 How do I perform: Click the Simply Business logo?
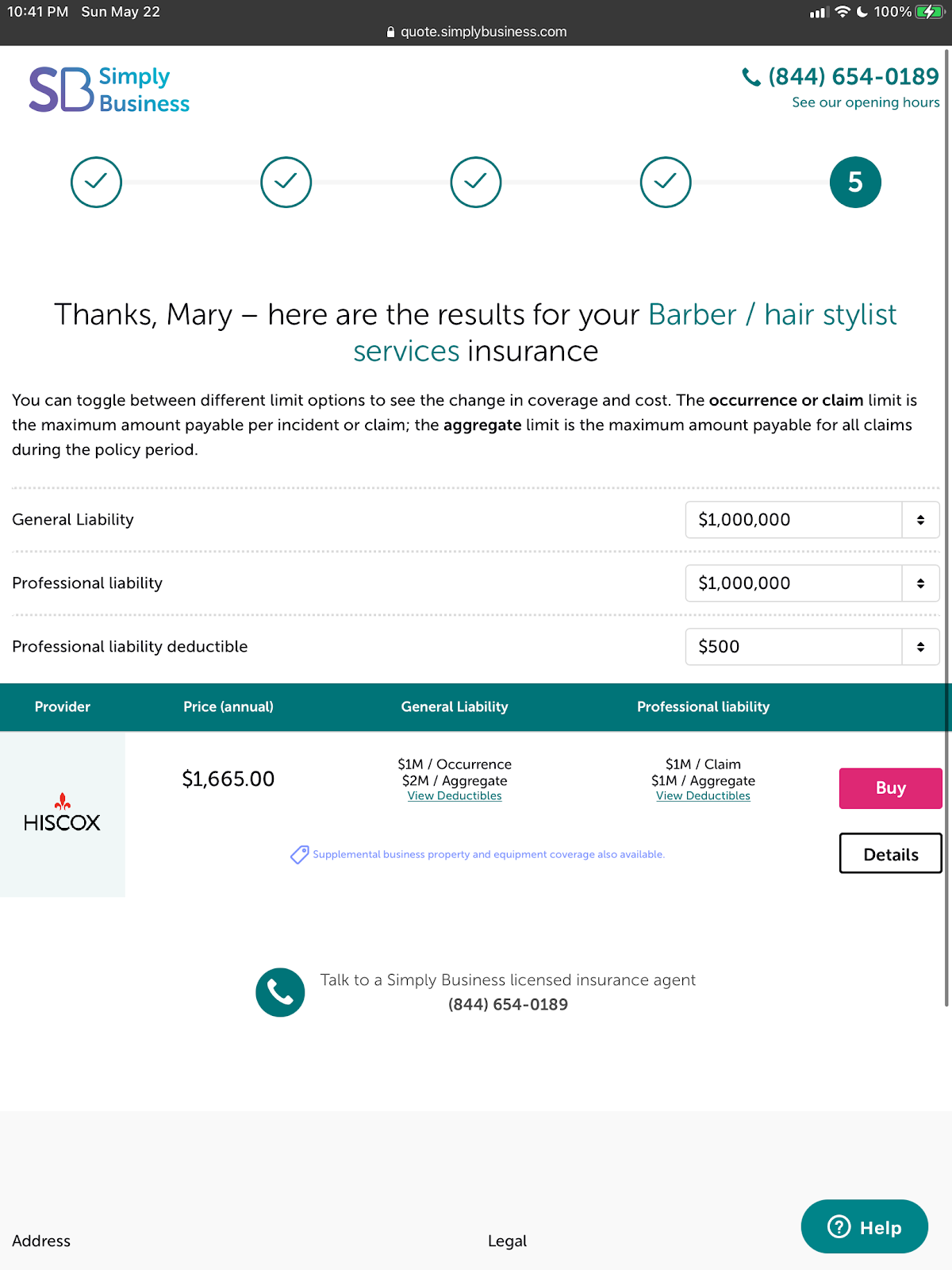(x=109, y=90)
